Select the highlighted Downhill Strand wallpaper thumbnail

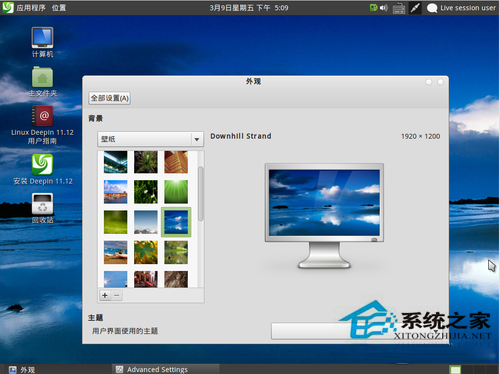click(x=176, y=222)
